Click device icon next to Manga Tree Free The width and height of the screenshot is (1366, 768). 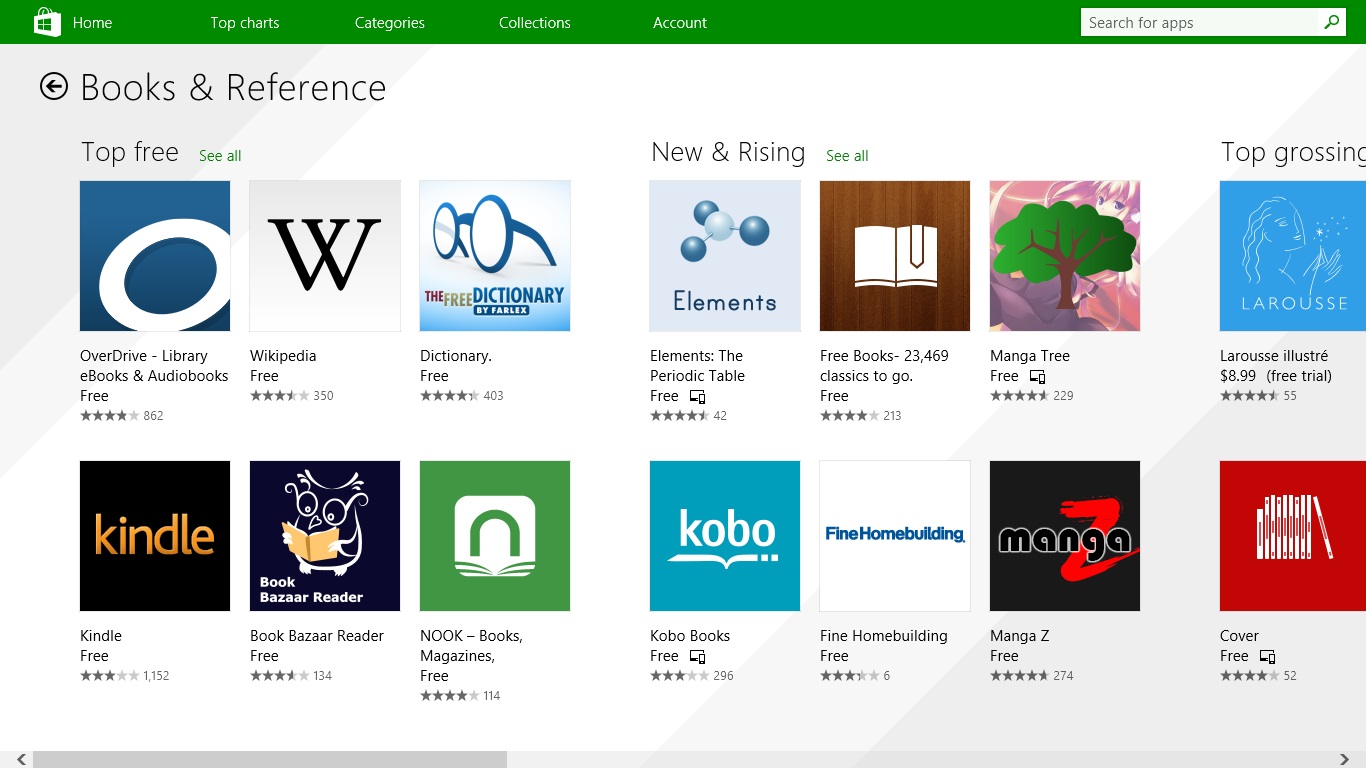click(1038, 377)
